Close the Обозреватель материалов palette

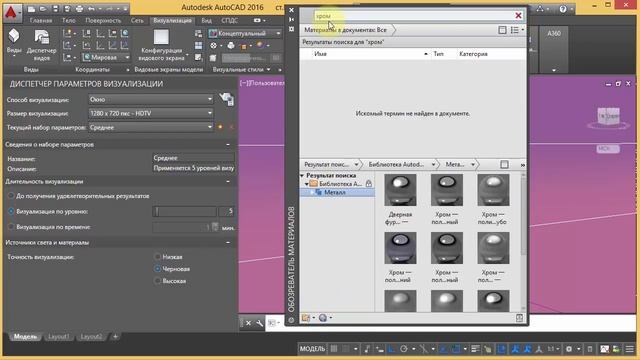coord(291,10)
